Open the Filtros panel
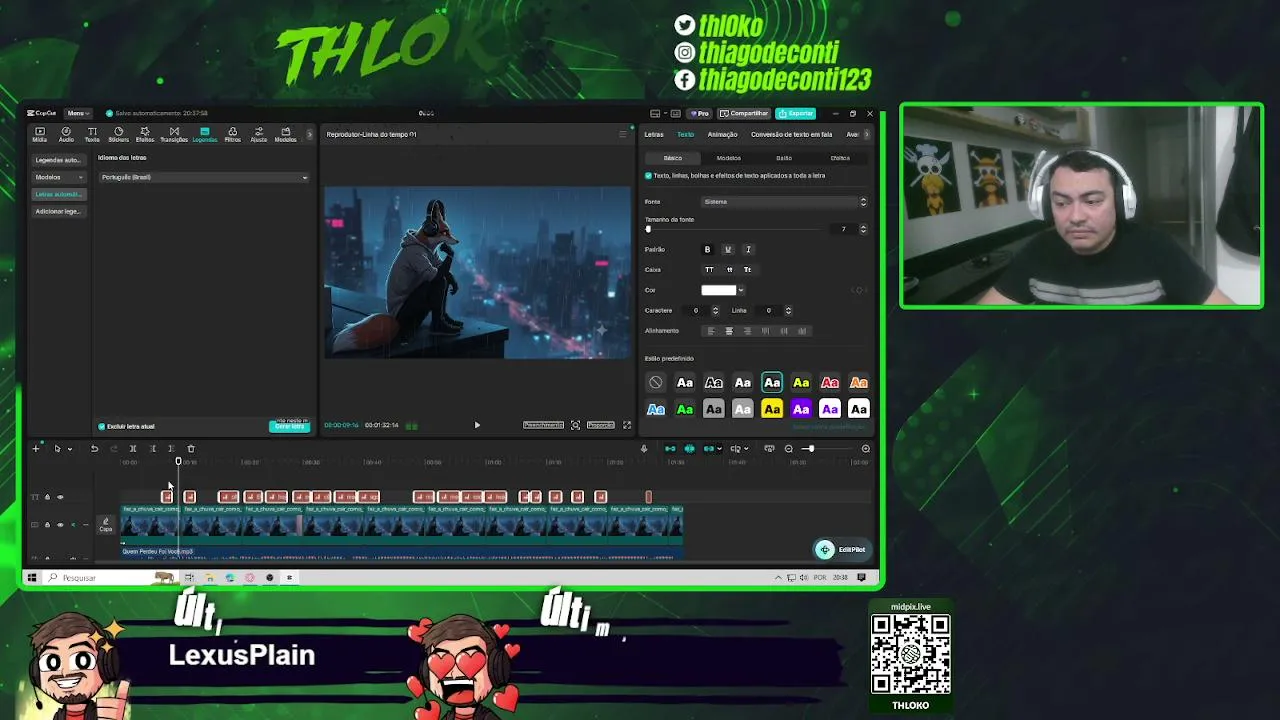 point(232,134)
